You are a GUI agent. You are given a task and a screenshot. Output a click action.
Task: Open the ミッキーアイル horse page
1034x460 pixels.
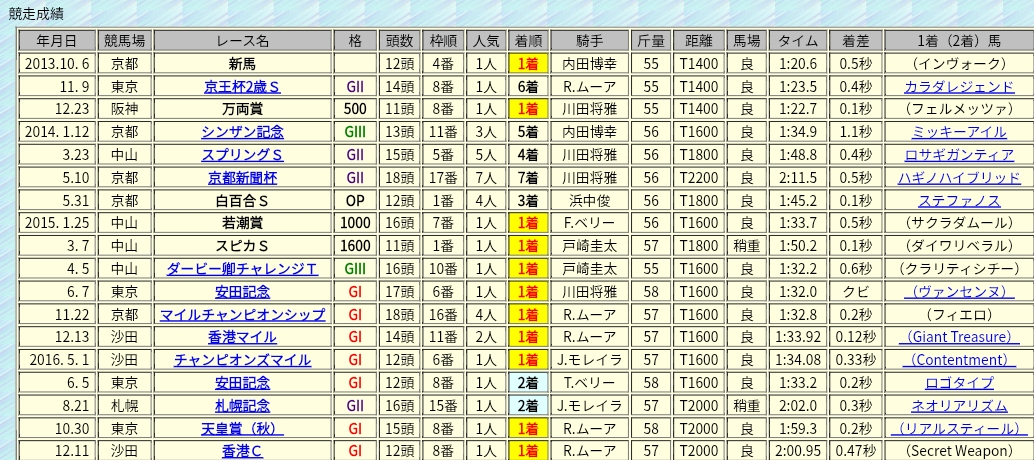[x=958, y=132]
